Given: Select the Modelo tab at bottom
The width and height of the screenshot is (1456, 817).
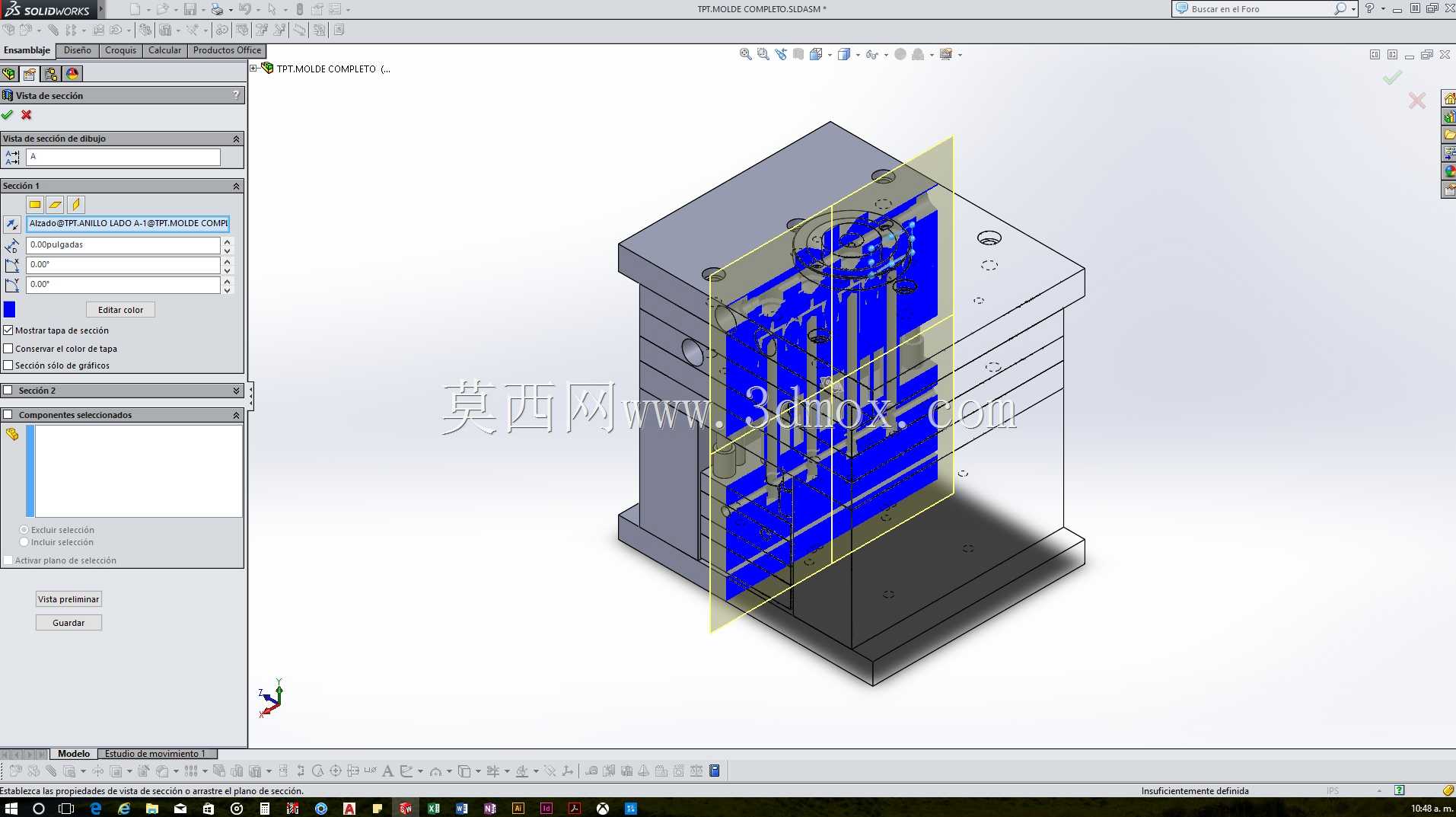Looking at the screenshot, I should 74,754.
